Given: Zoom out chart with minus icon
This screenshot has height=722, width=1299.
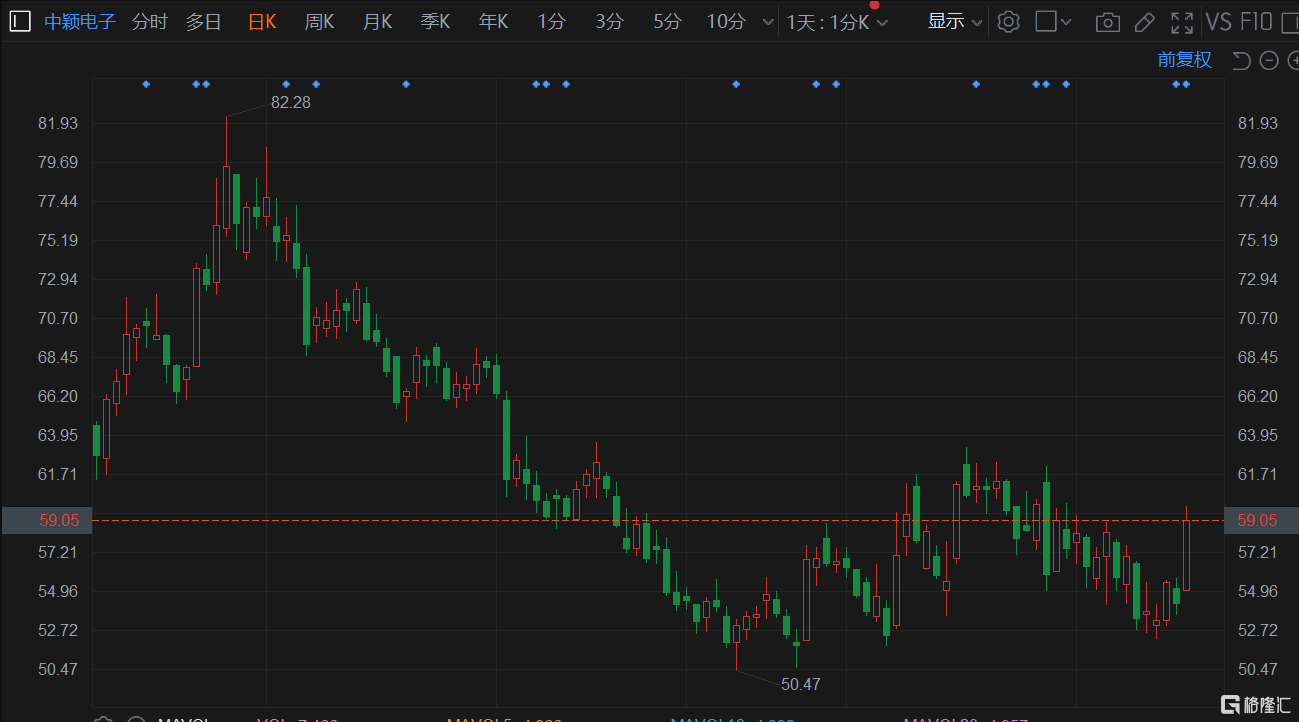Looking at the screenshot, I should click(x=1269, y=61).
